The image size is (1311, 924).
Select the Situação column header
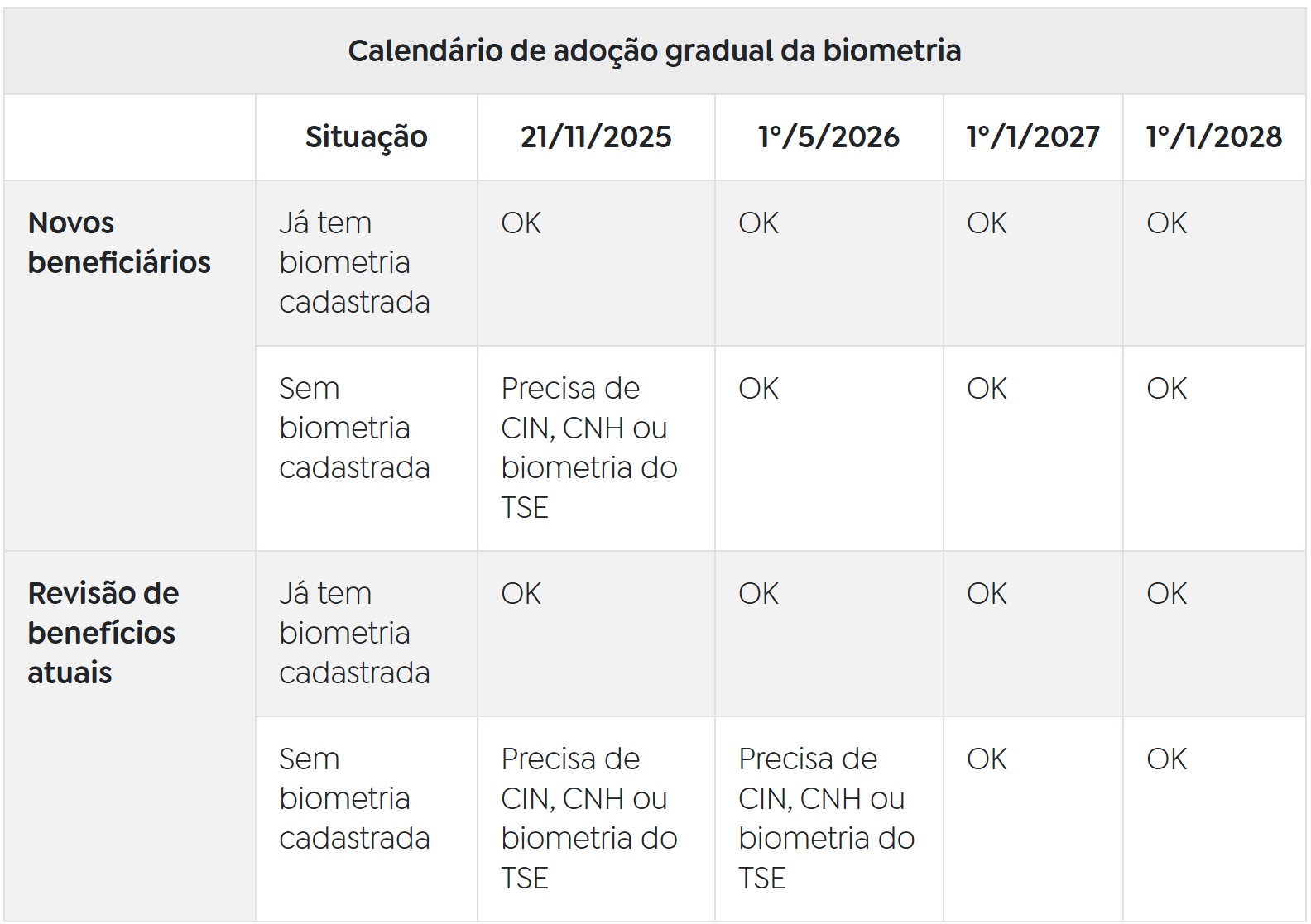[x=366, y=137]
